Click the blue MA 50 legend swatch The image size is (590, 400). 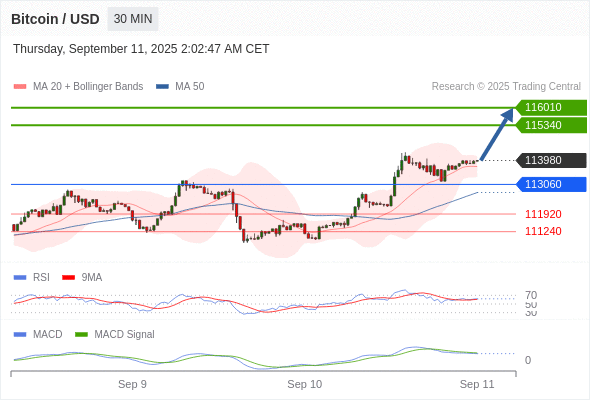click(x=162, y=87)
